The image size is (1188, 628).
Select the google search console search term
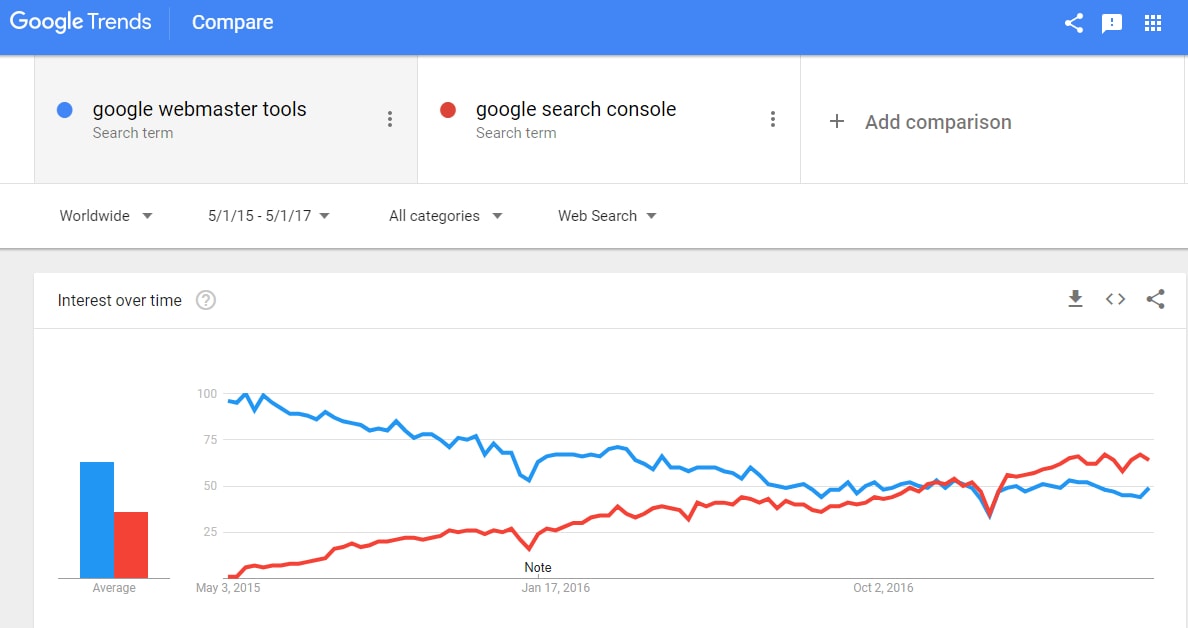click(576, 108)
